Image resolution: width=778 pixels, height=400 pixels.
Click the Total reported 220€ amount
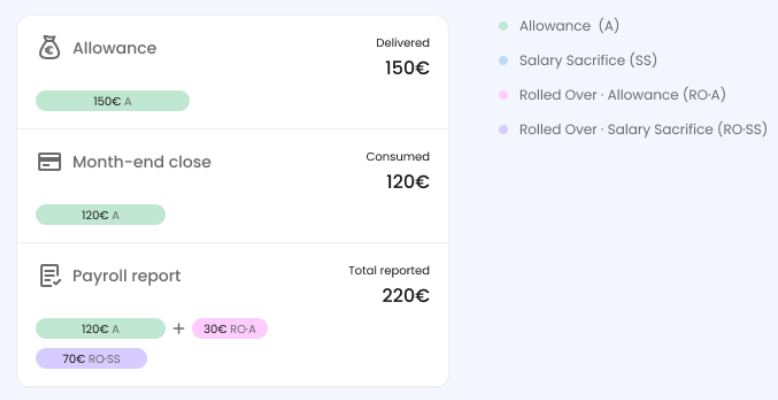tap(405, 296)
